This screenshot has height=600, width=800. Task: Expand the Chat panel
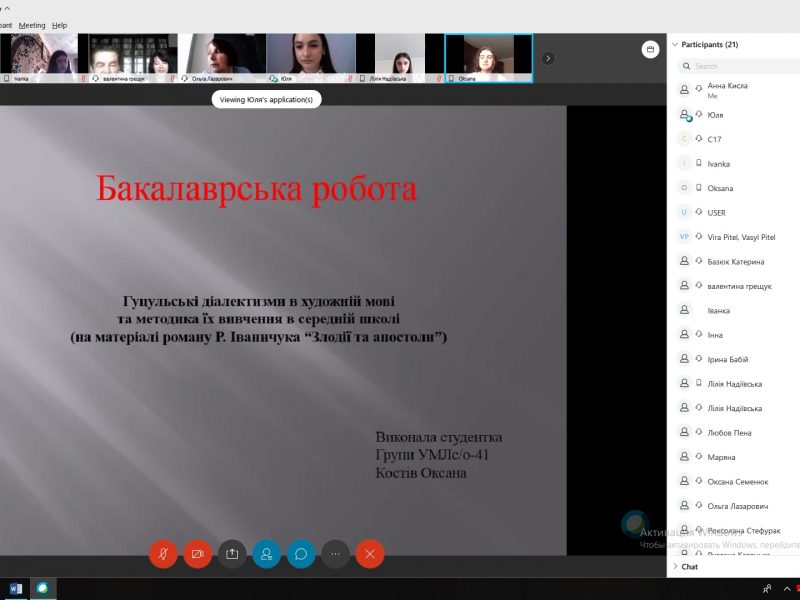[x=676, y=566]
